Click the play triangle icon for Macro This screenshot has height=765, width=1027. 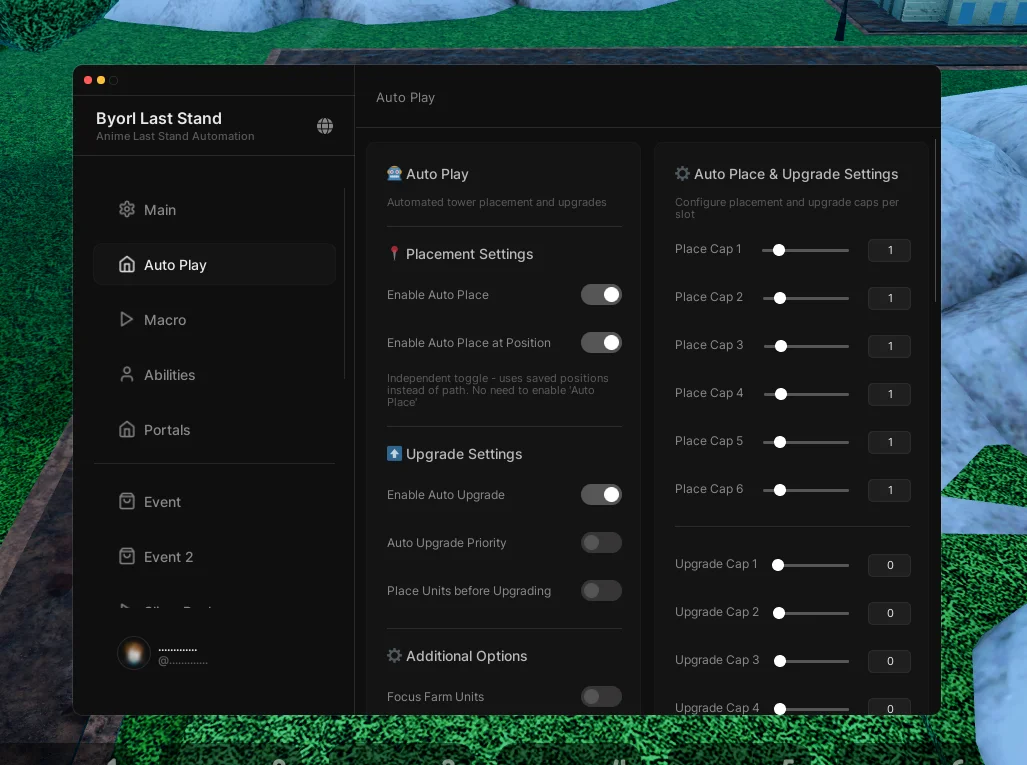coord(127,320)
